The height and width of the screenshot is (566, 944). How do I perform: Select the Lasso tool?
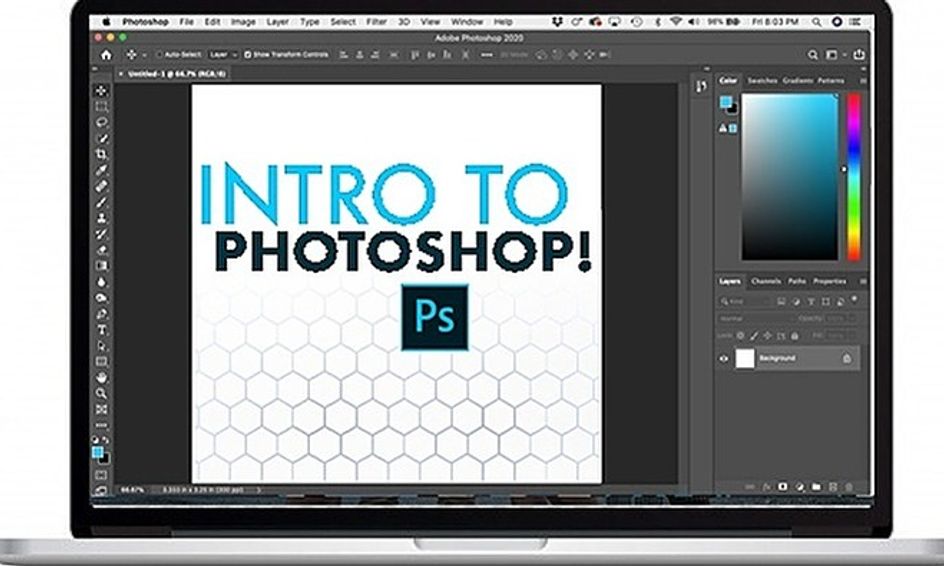[101, 122]
